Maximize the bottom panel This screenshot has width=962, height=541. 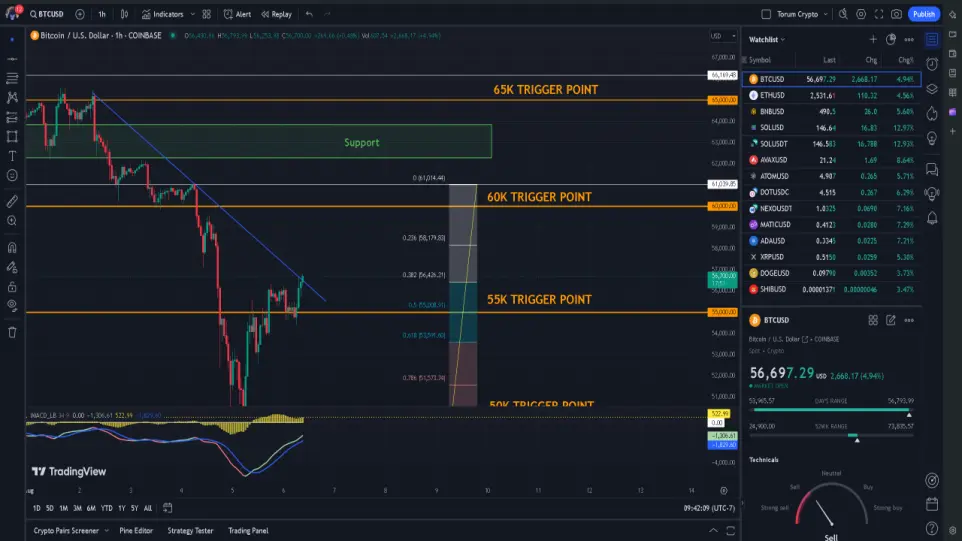pos(731,531)
